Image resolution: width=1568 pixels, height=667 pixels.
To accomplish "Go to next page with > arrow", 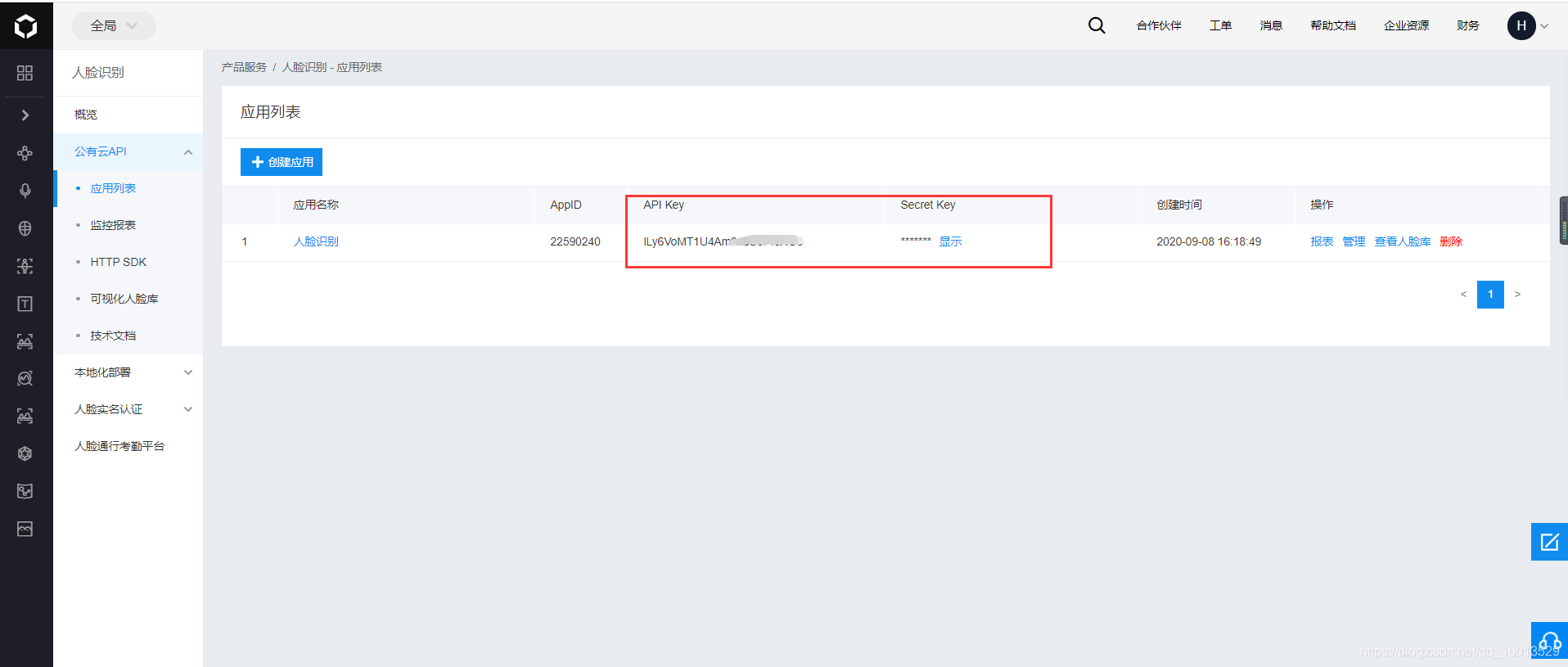I will point(1517,295).
